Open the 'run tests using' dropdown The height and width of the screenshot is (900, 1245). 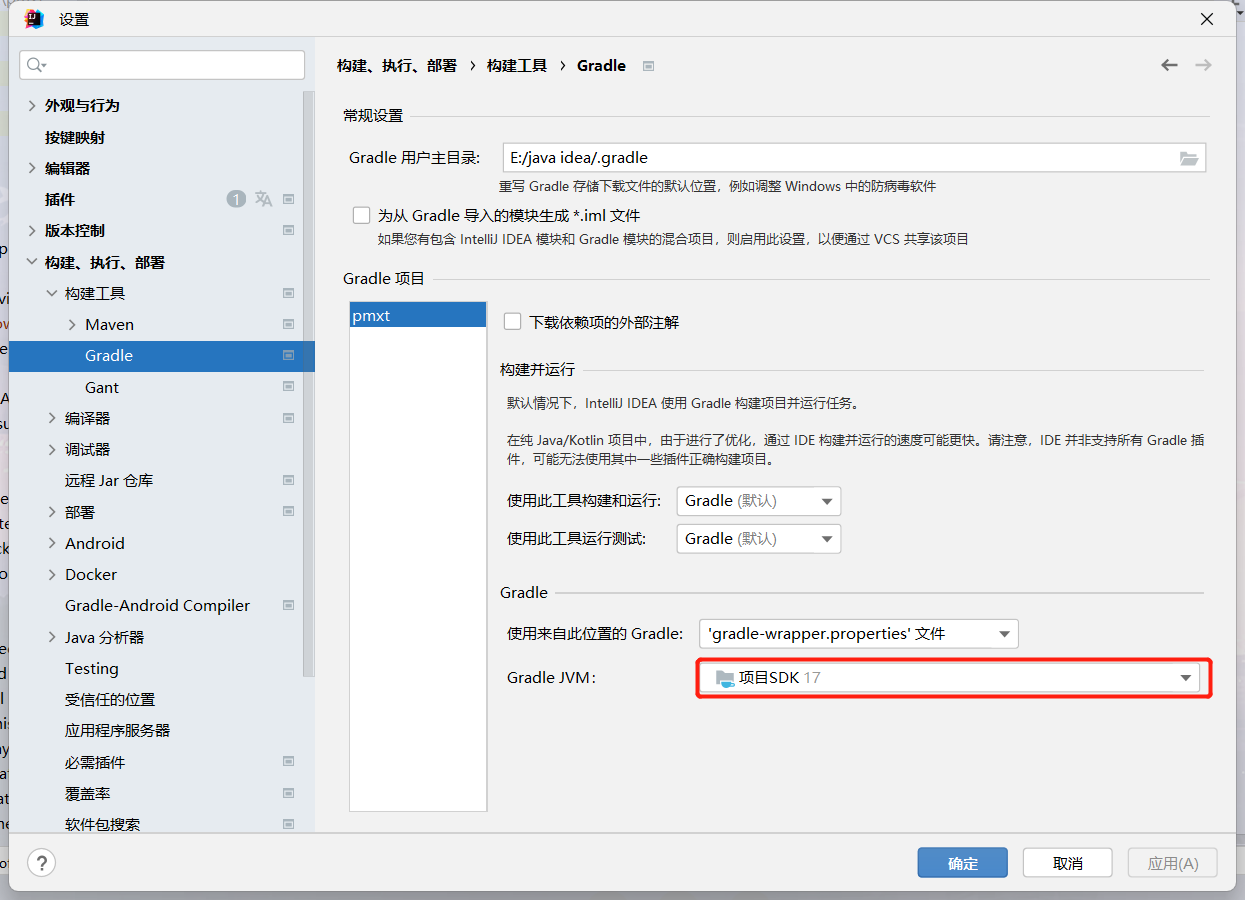(759, 538)
